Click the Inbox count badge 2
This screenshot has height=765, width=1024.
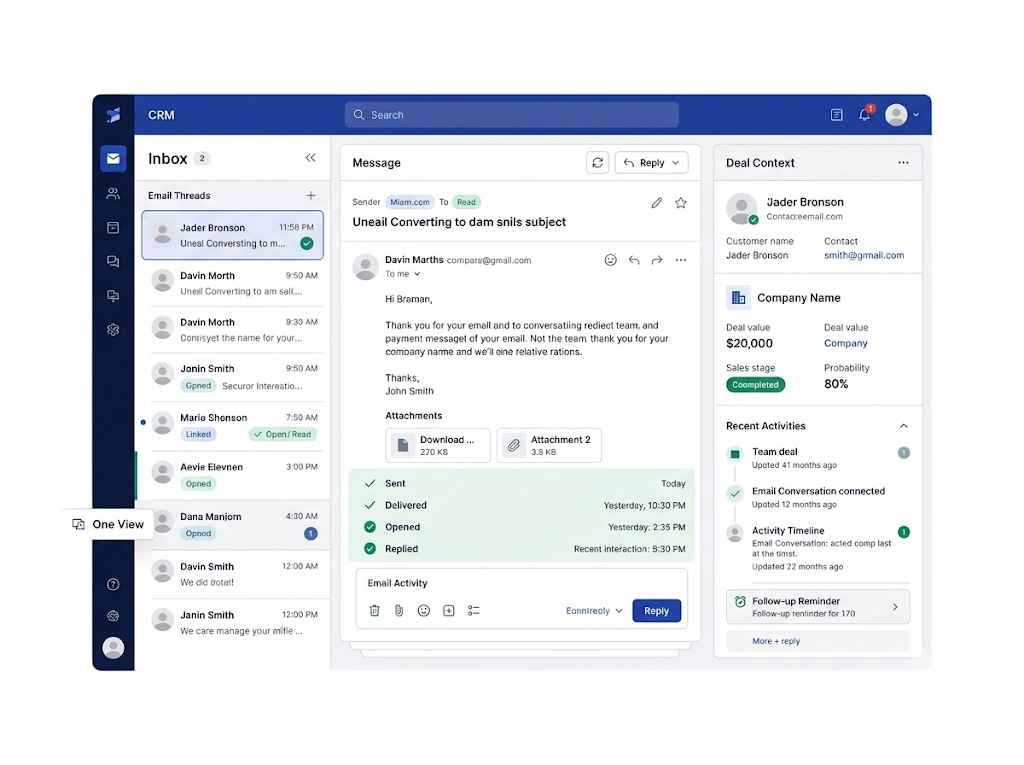[x=202, y=159]
